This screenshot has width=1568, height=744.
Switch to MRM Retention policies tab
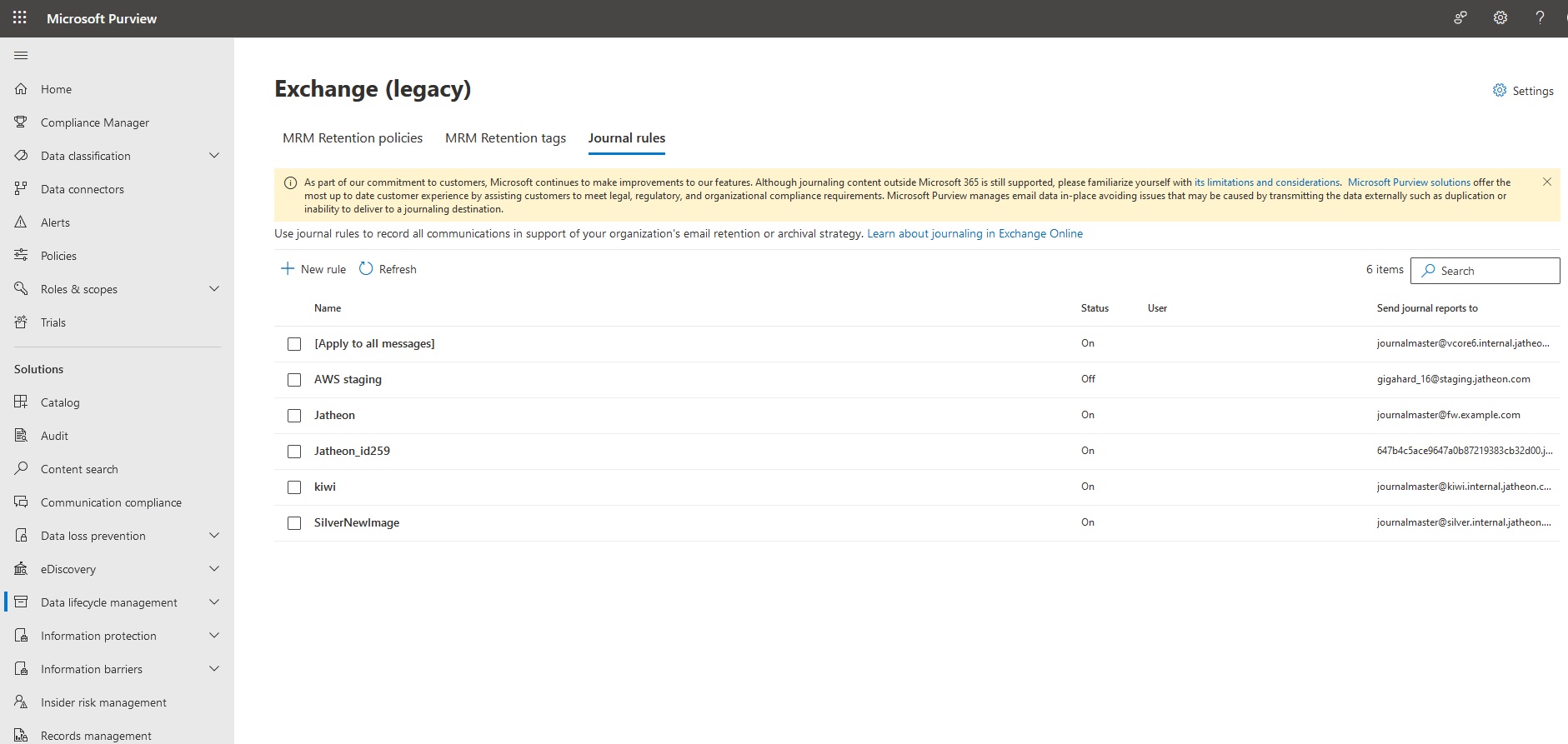click(353, 138)
